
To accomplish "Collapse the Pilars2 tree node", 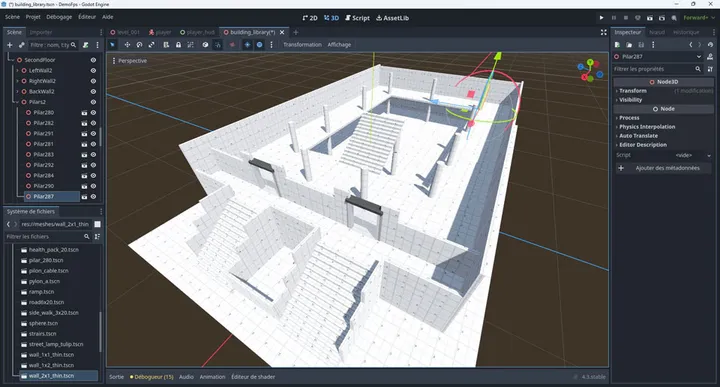I will (17, 102).
